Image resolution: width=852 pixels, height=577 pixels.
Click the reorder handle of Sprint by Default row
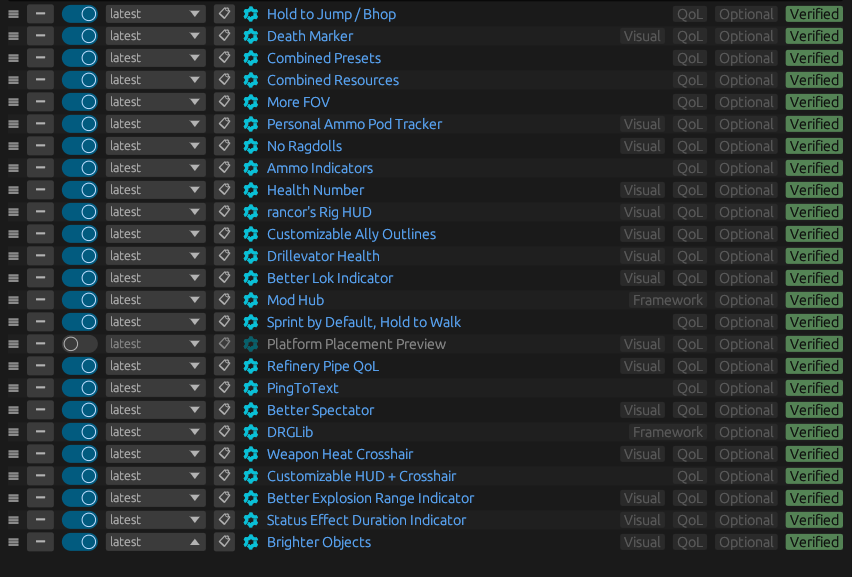[x=14, y=322]
